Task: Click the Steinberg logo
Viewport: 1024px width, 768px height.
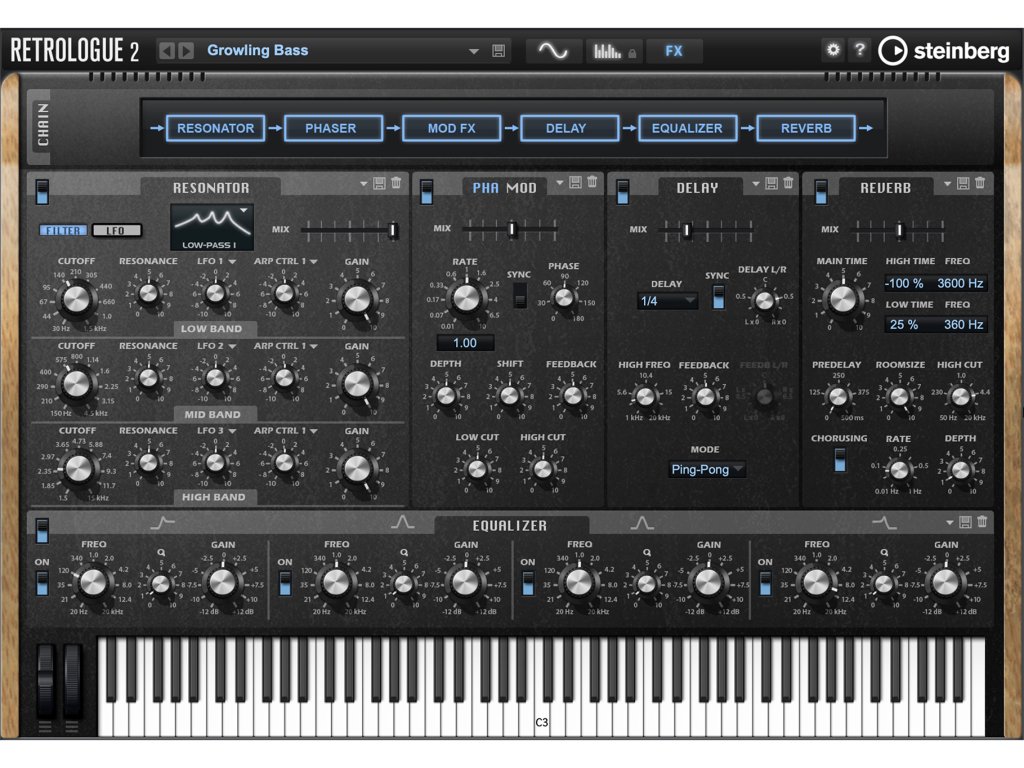Action: (x=943, y=50)
